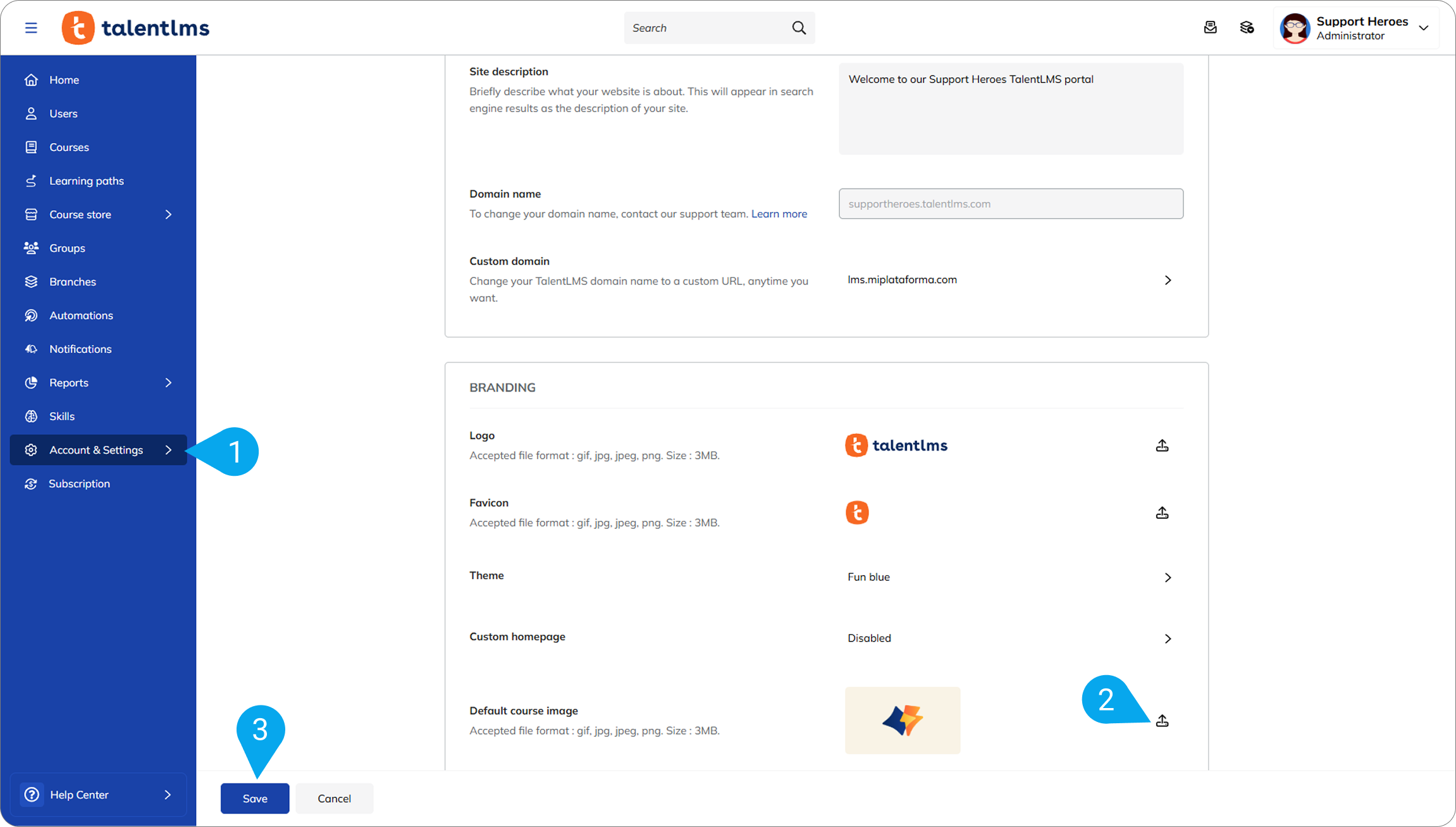Follow the Learn more link
Screen dimensions: 1456x827
click(x=779, y=214)
